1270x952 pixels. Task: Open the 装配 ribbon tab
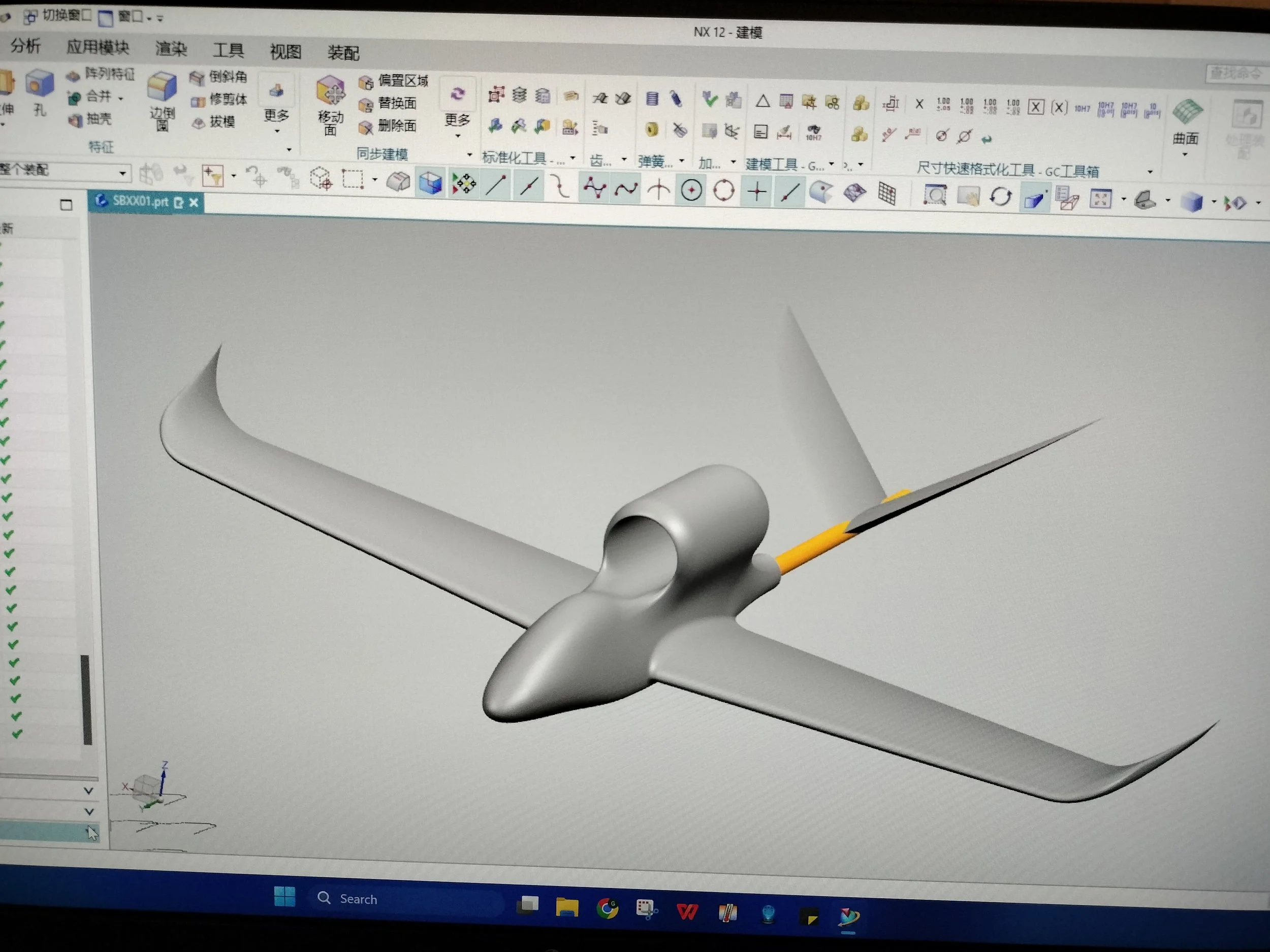343,53
